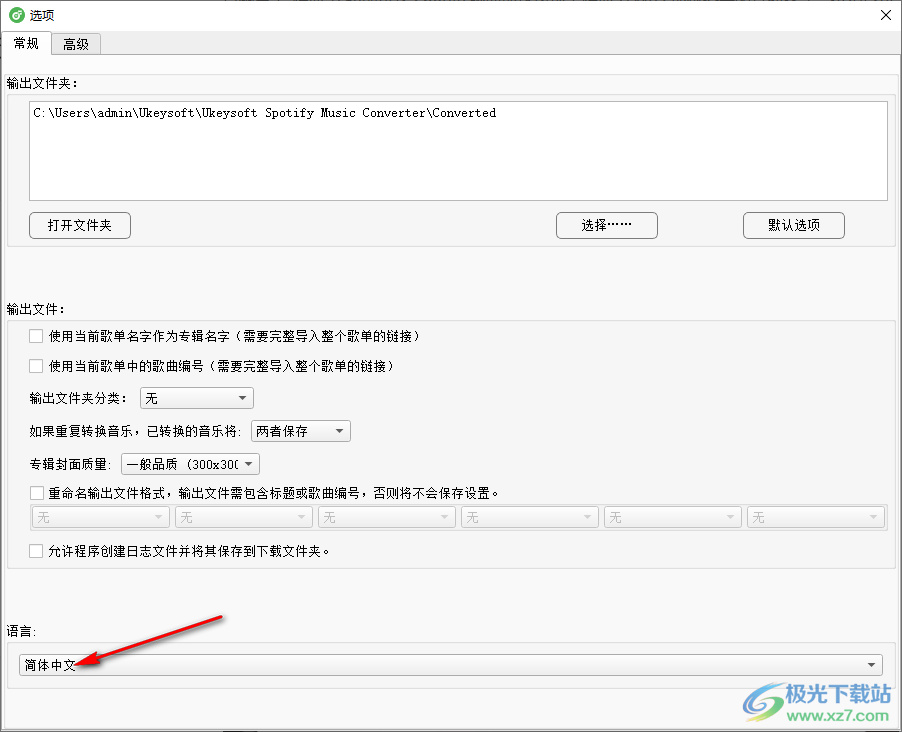Click the 输出文件夹分类 label text

pyautogui.click(x=78, y=398)
